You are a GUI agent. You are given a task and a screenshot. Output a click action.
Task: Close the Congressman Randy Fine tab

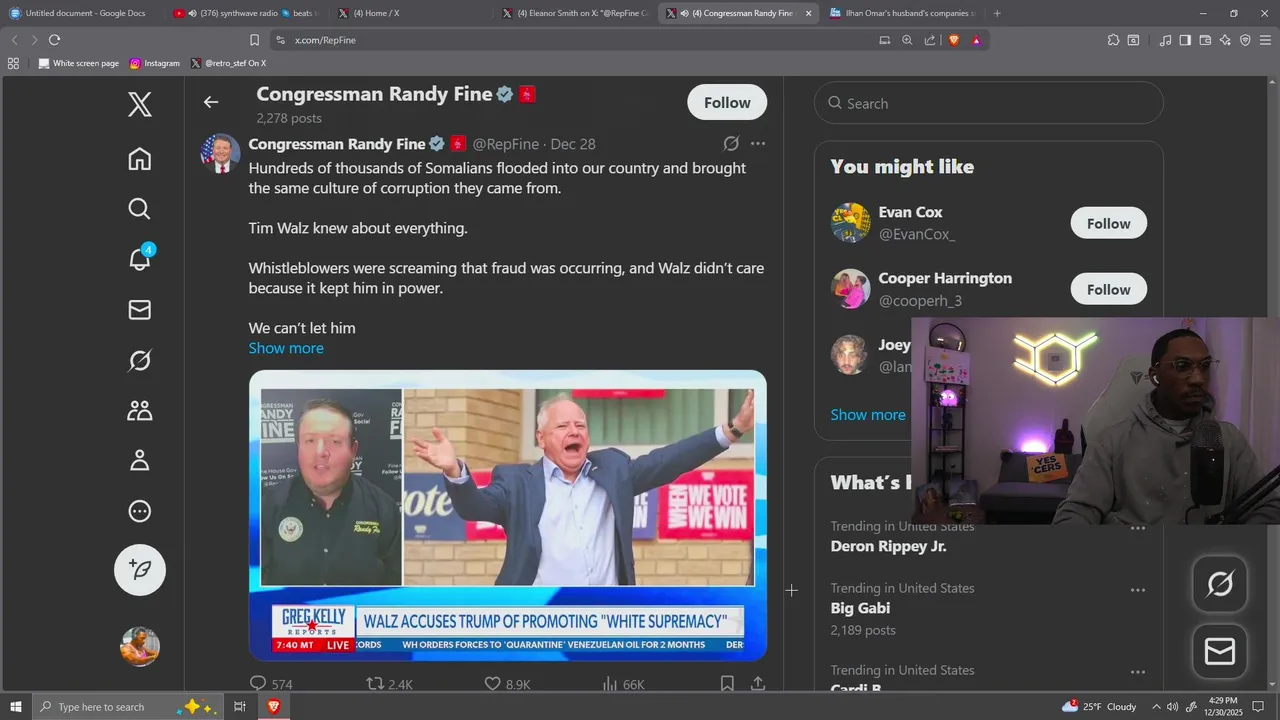808,13
